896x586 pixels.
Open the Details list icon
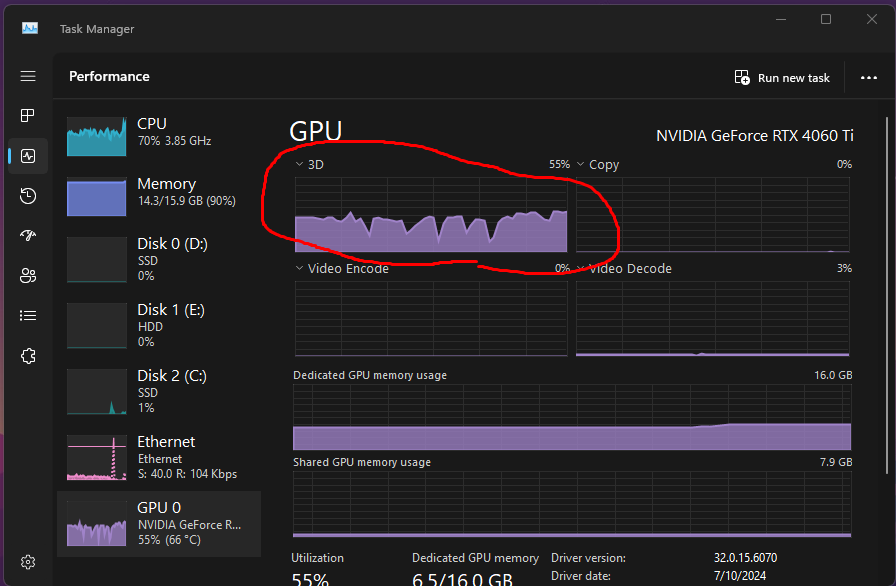pos(28,316)
